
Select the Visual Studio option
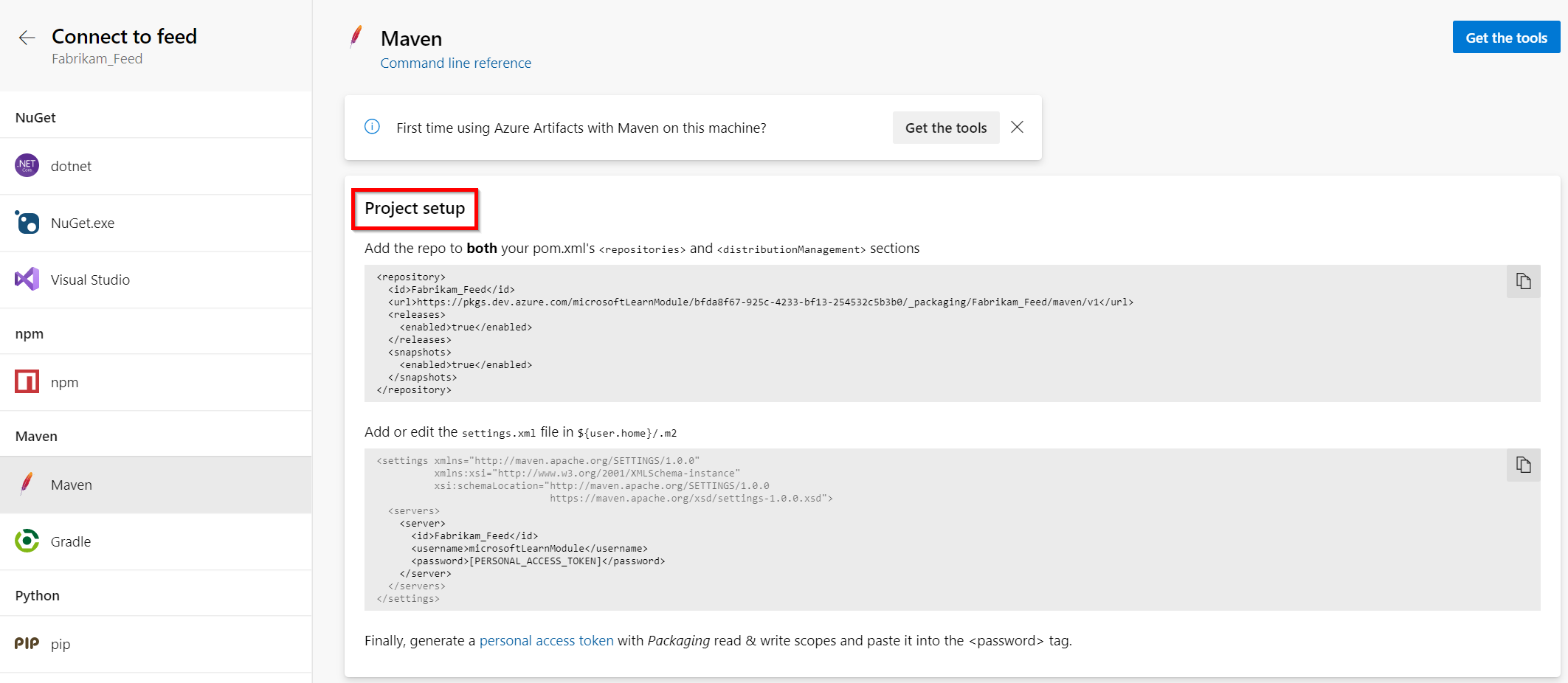pos(156,280)
